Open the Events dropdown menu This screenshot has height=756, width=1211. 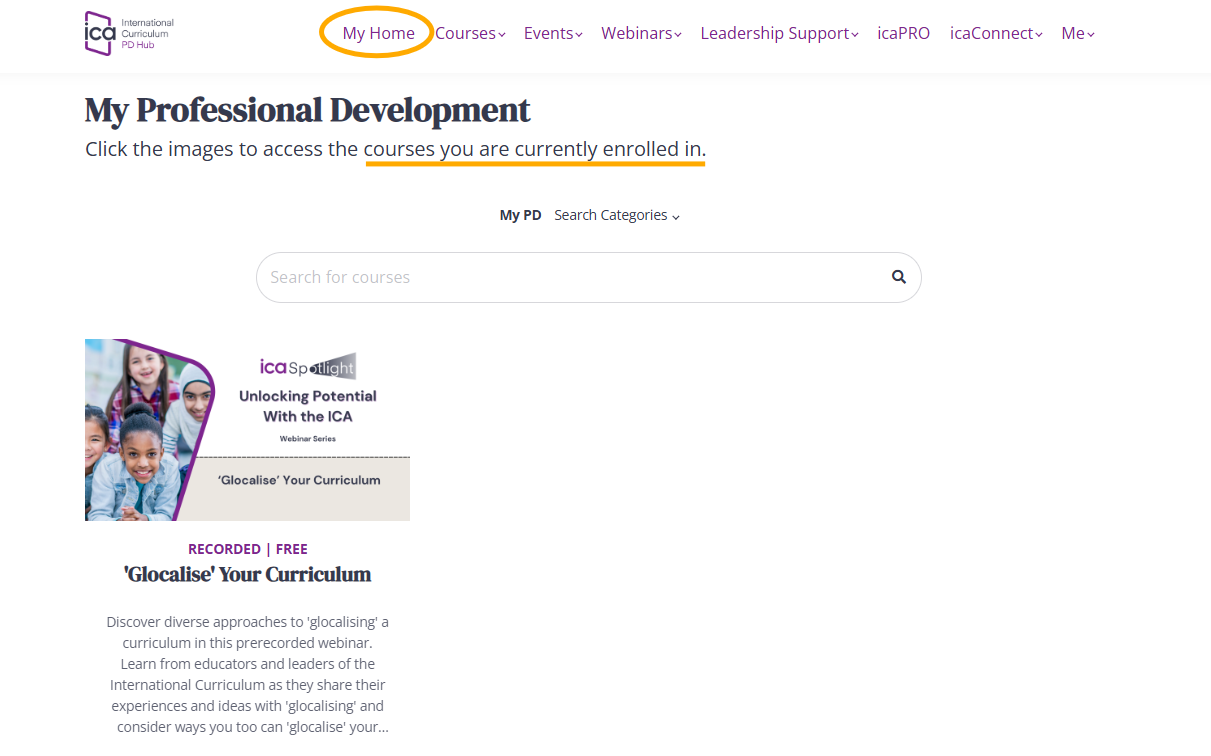point(552,33)
